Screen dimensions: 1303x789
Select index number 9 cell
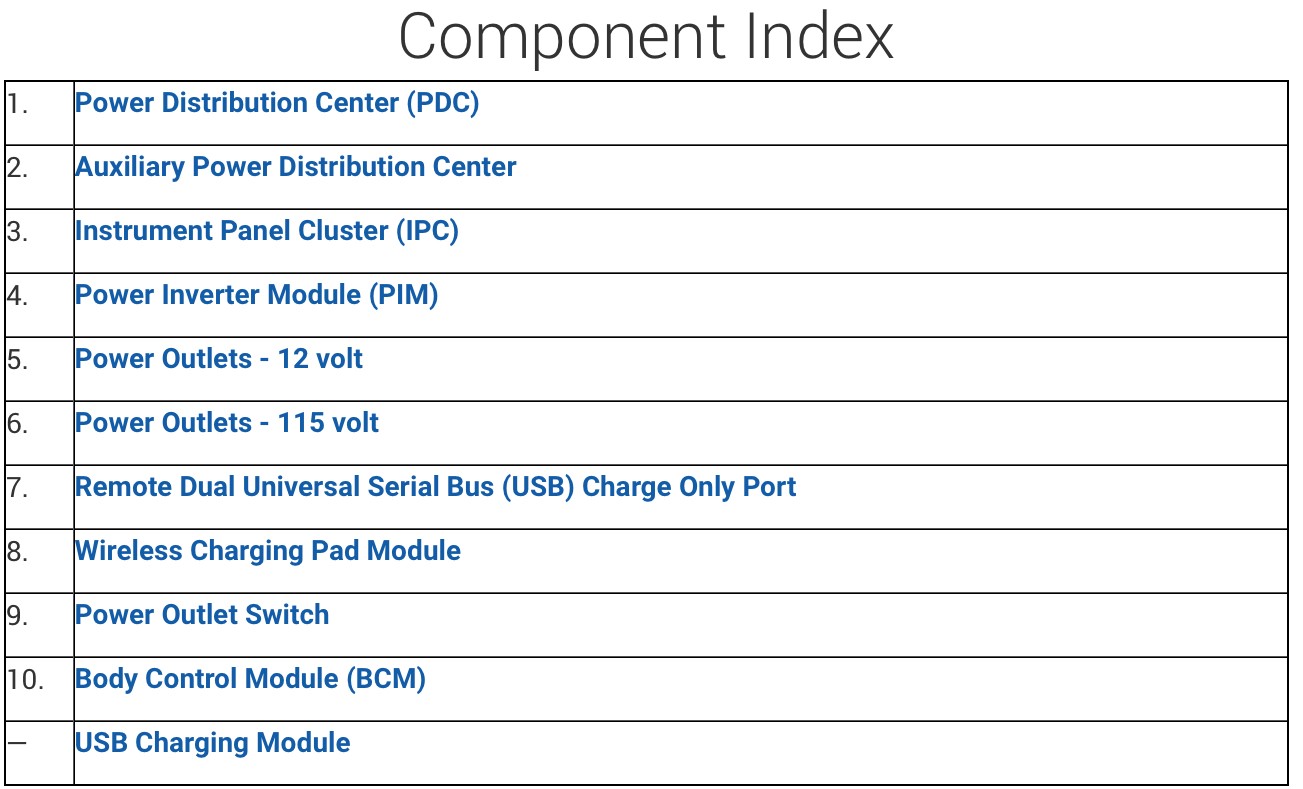(x=39, y=625)
